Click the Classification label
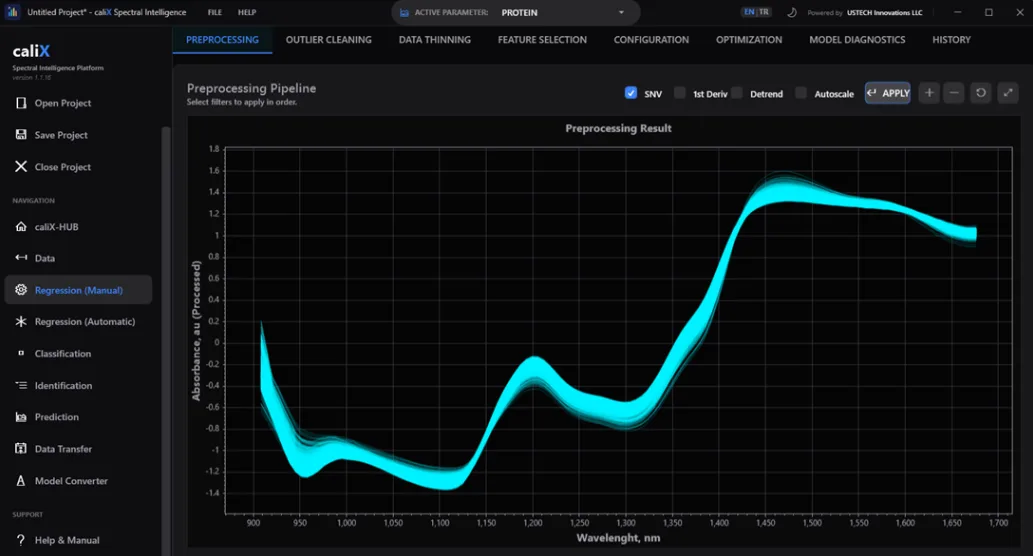This screenshot has height=556, width=1033. 63,354
